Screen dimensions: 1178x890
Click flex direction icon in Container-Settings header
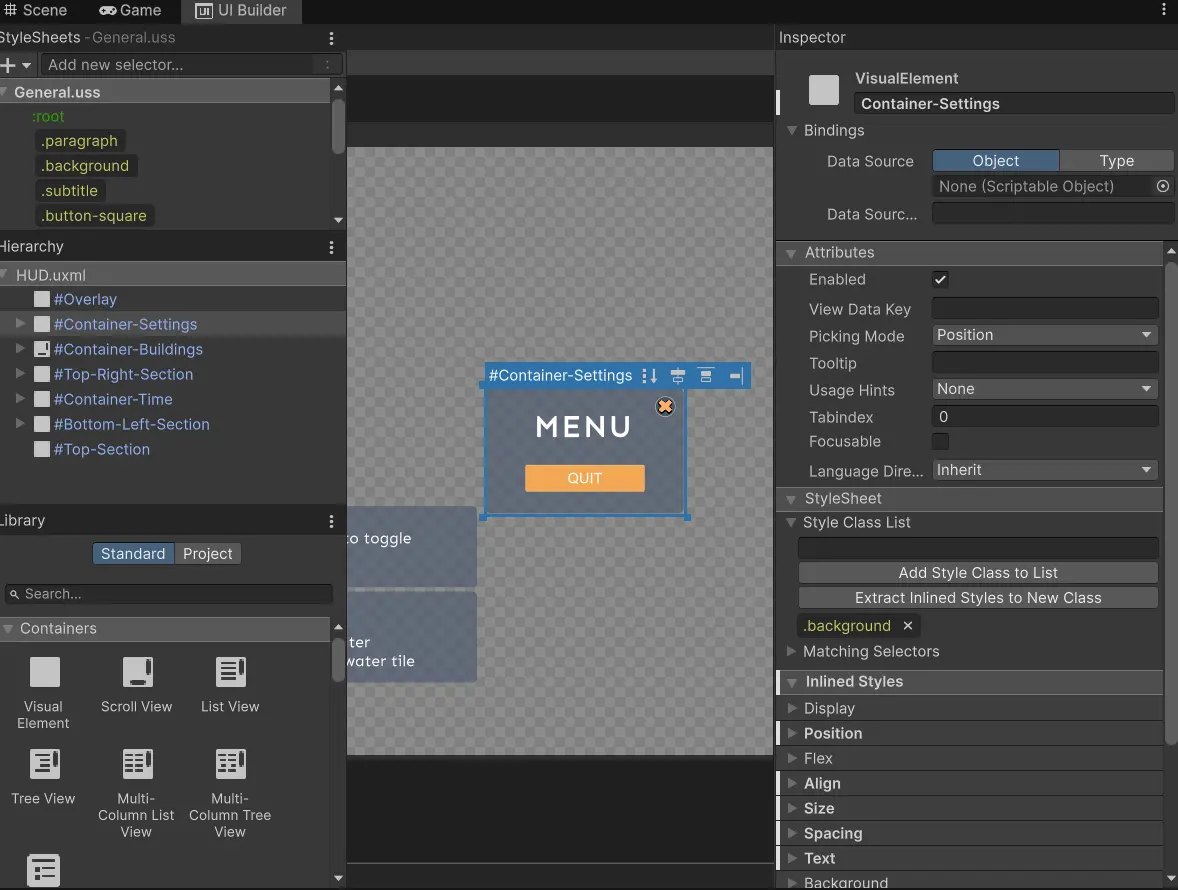click(650, 376)
